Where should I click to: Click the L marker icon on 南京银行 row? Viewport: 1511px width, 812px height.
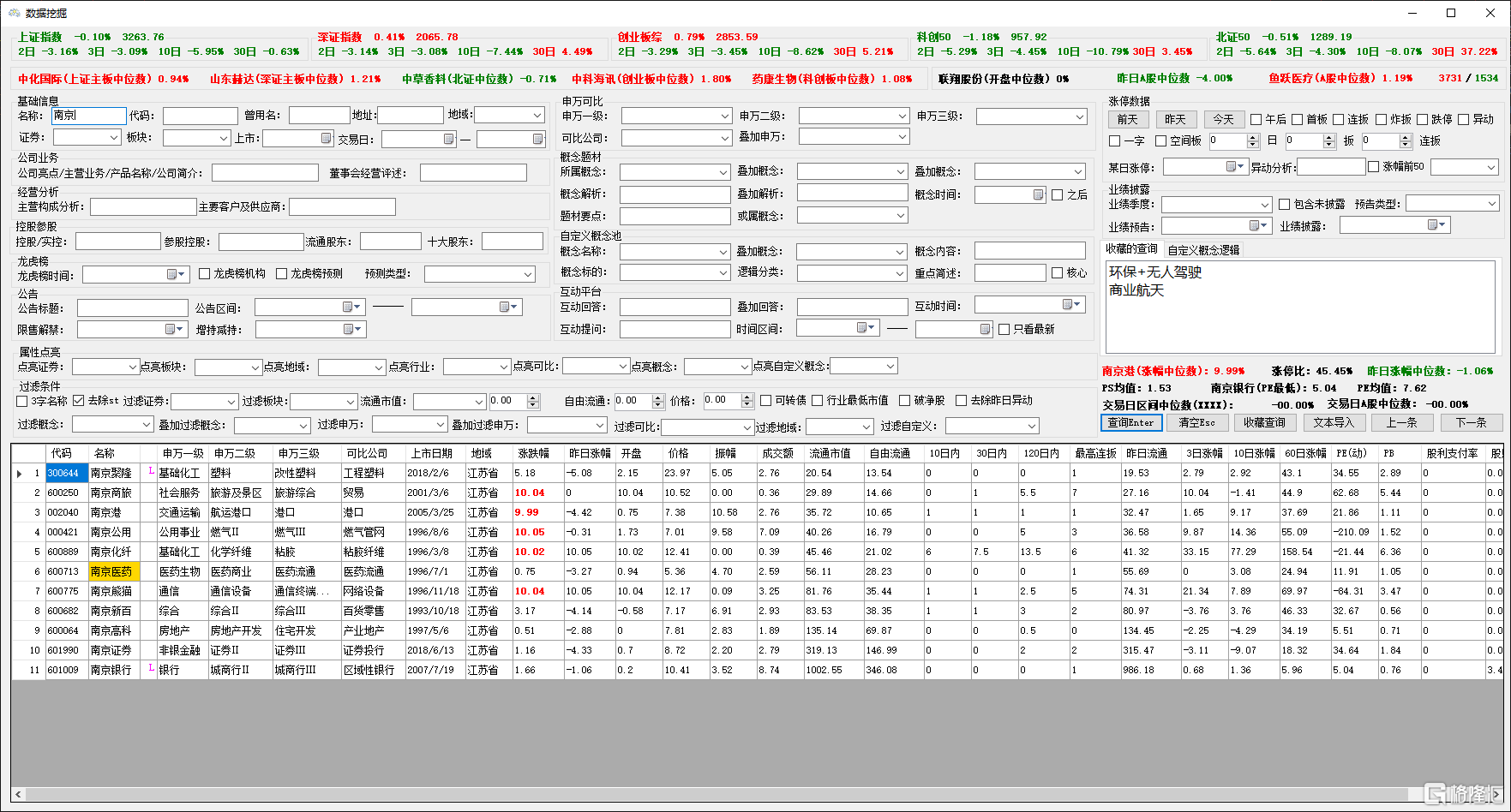point(152,668)
